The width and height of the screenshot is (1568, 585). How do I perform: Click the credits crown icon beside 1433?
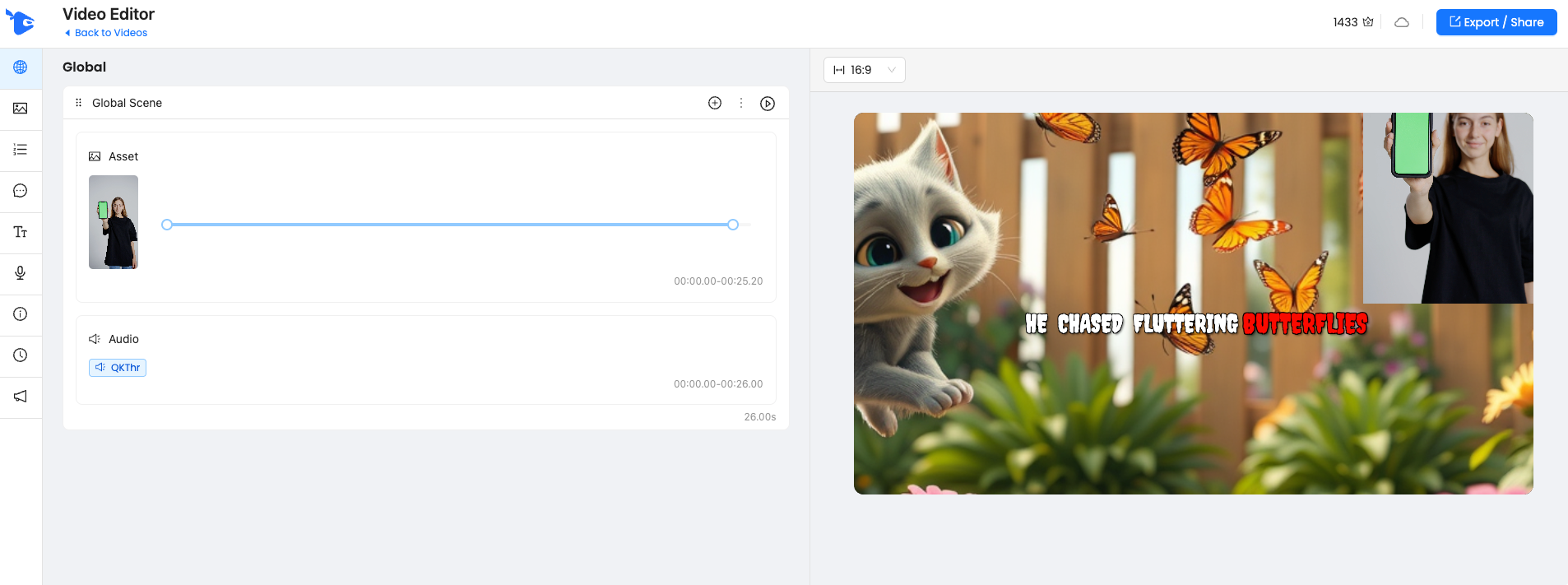pyautogui.click(x=1368, y=22)
